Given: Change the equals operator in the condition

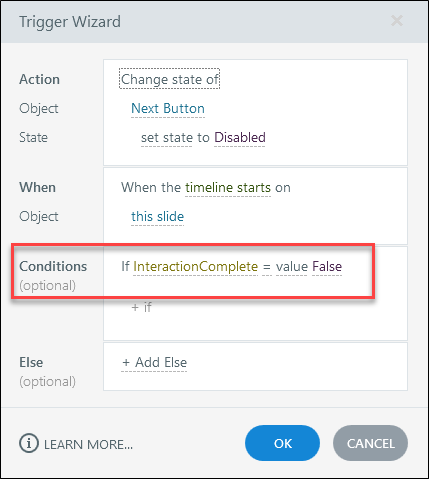Looking at the screenshot, I should pyautogui.click(x=267, y=267).
